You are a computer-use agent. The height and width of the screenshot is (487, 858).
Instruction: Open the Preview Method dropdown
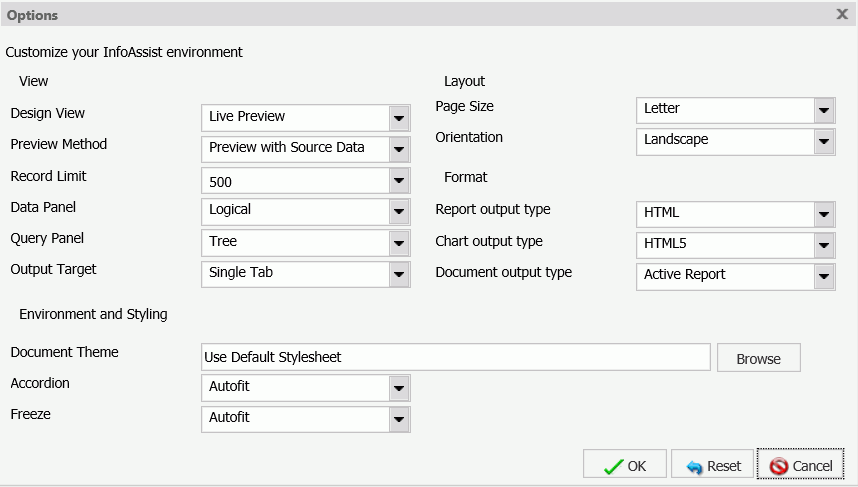click(305, 149)
